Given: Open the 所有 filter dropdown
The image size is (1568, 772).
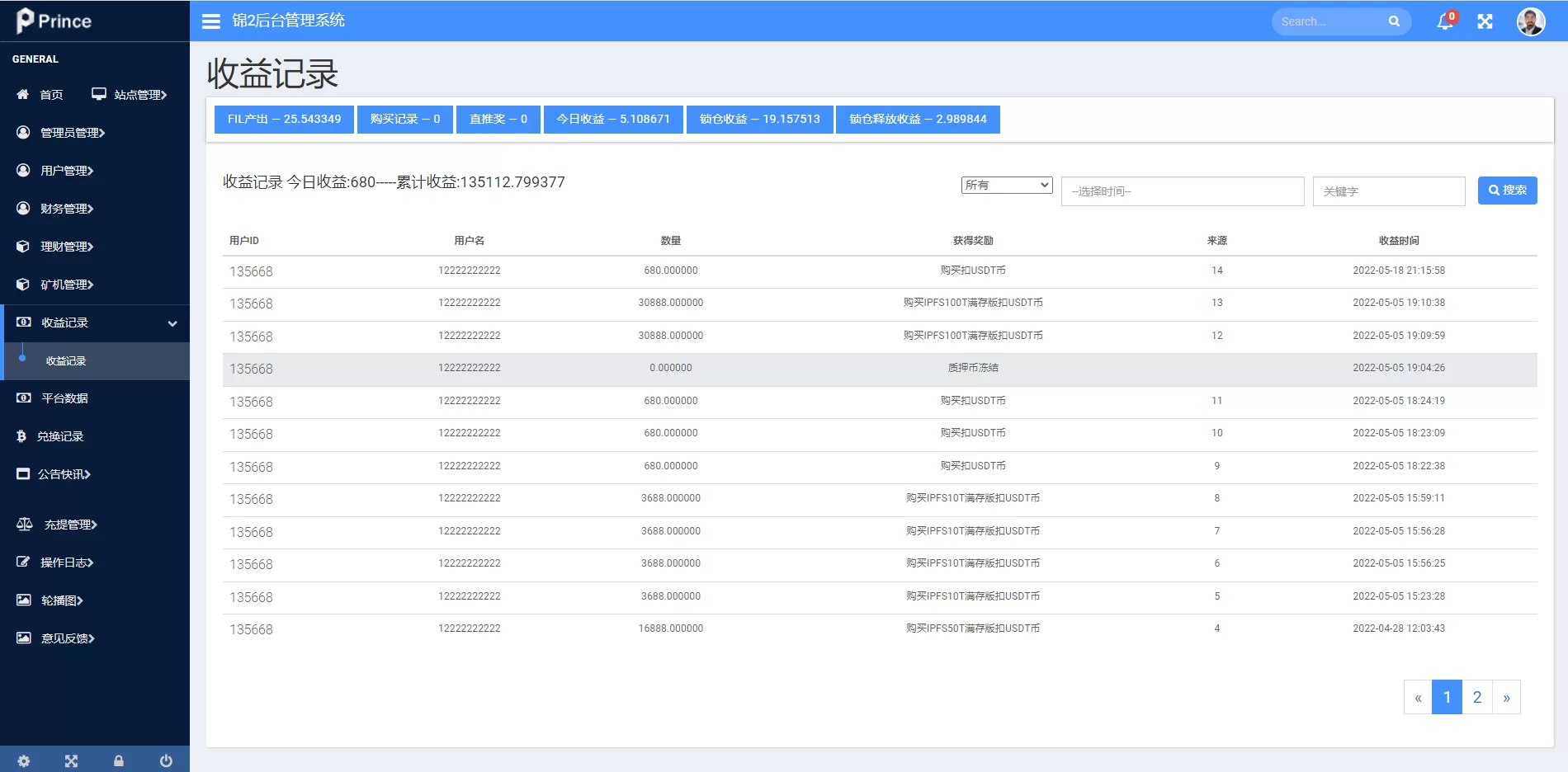Looking at the screenshot, I should click(x=1006, y=185).
